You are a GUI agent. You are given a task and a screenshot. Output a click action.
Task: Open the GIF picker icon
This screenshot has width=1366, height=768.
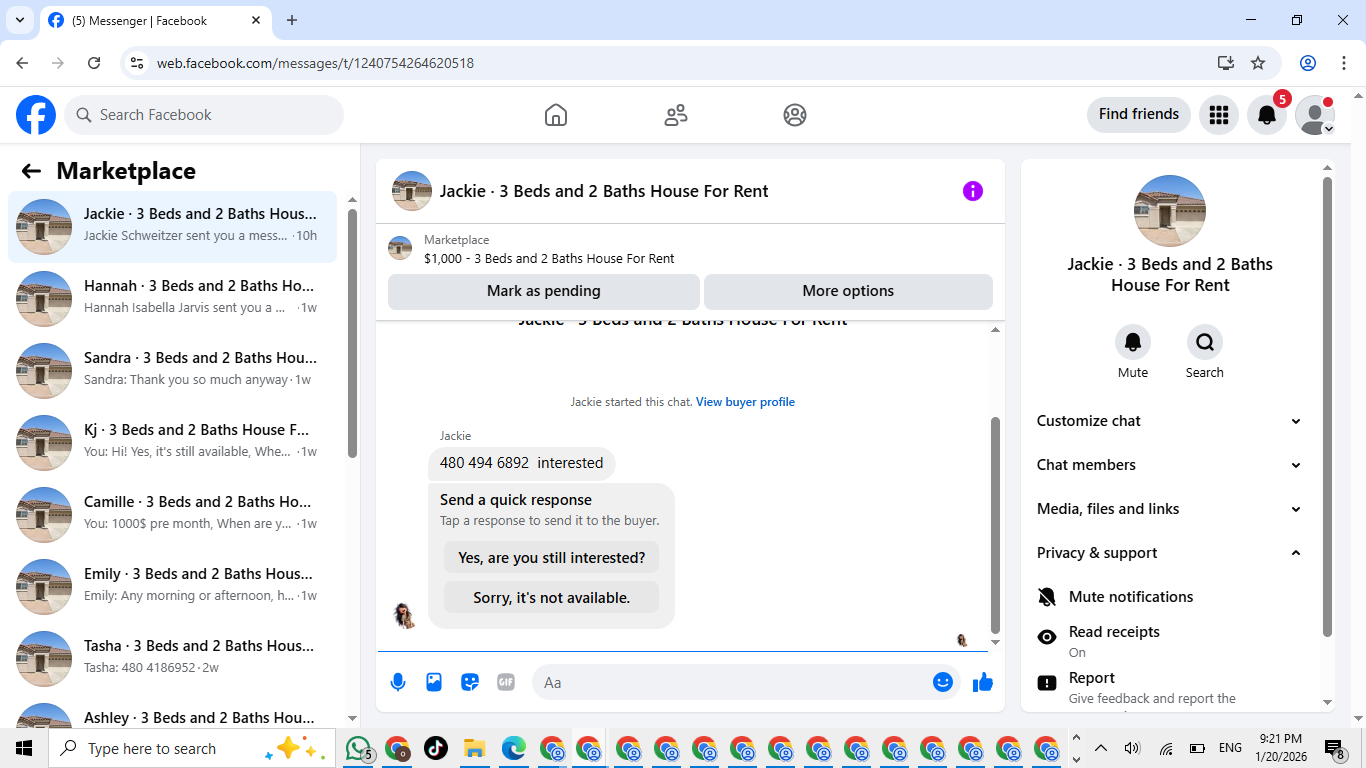[506, 682]
